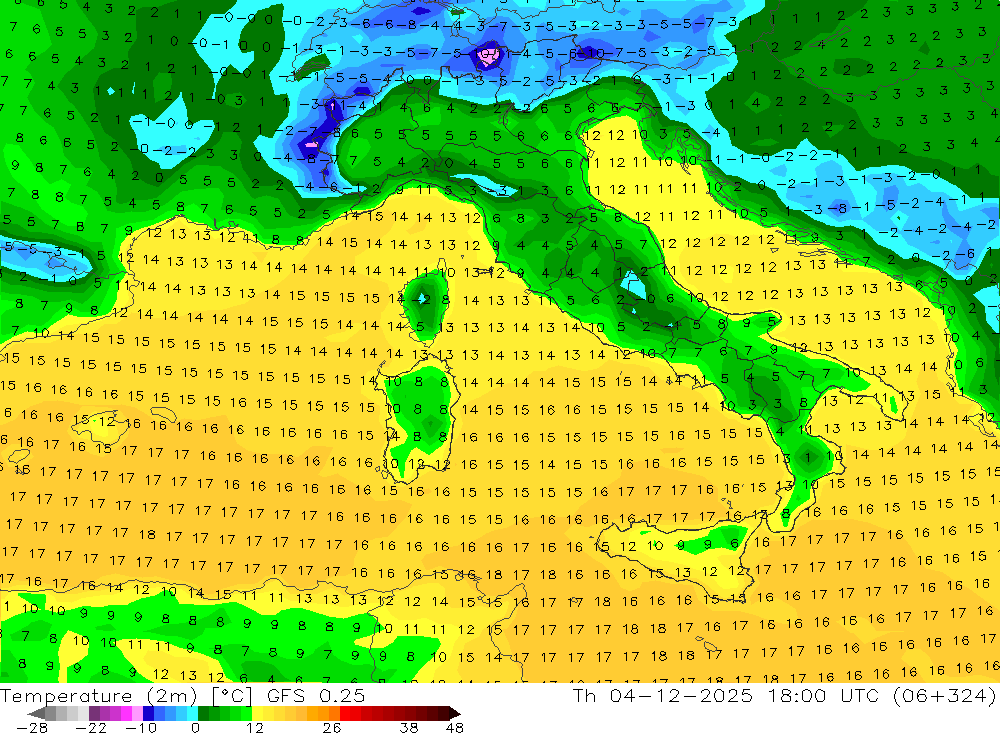Viewport: 1000px width, 733px height.
Task: Click the '[°C]' unit label
Action: click(232, 696)
